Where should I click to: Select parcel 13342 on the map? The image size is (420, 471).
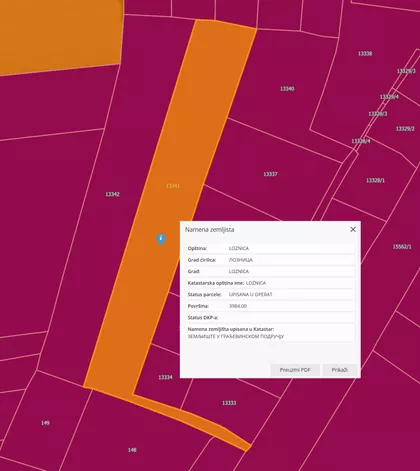click(112, 194)
